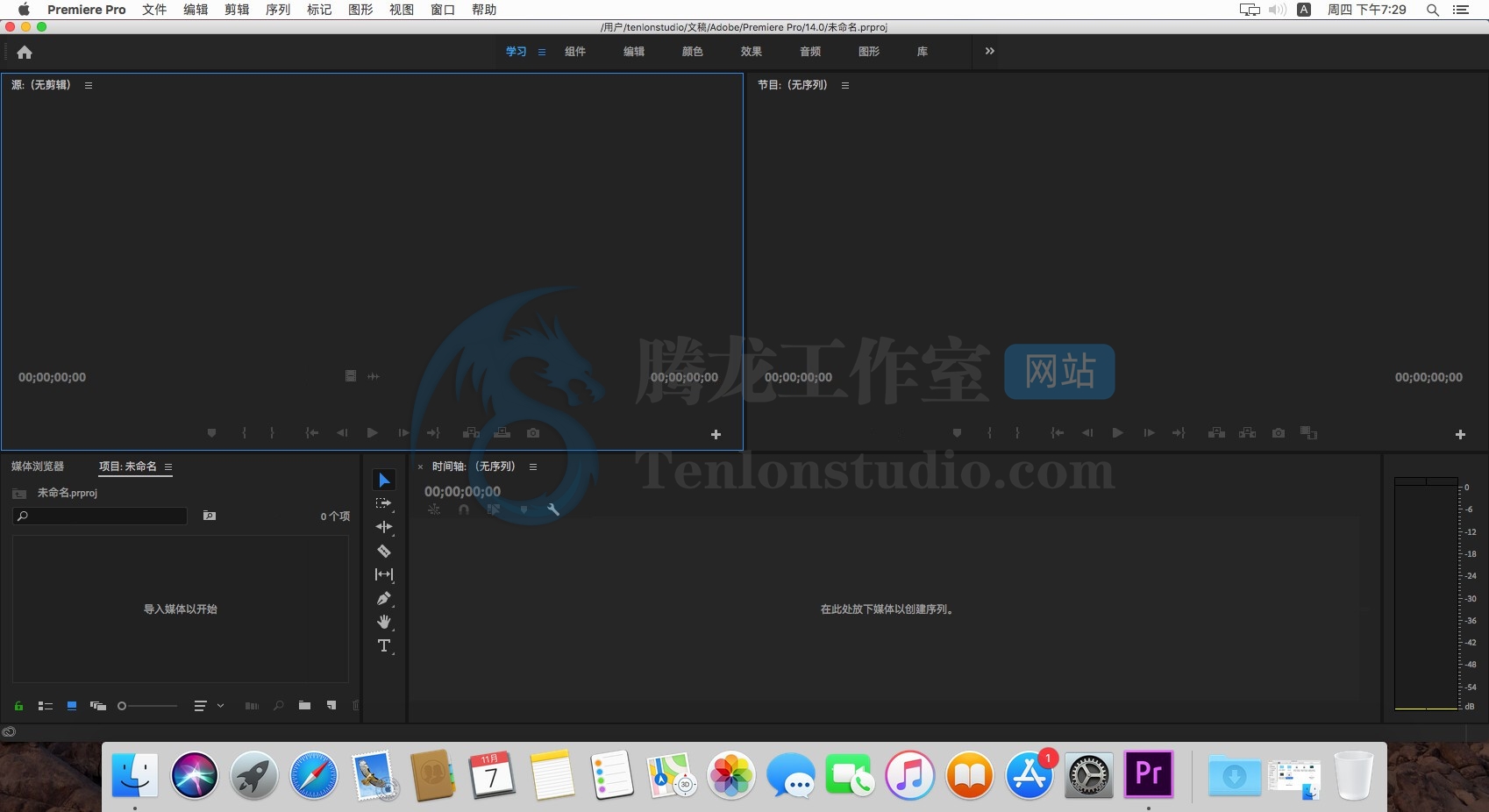The height and width of the screenshot is (812, 1489).
Task: Open Source panel hamburger menu
Action: 89,85
